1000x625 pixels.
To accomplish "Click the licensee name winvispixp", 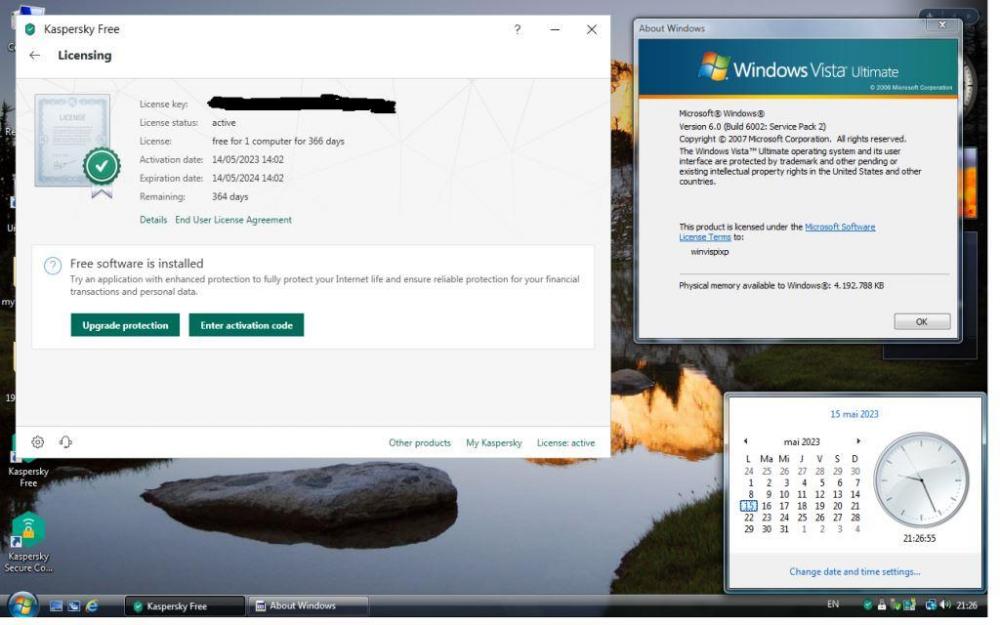I will pyautogui.click(x=710, y=252).
